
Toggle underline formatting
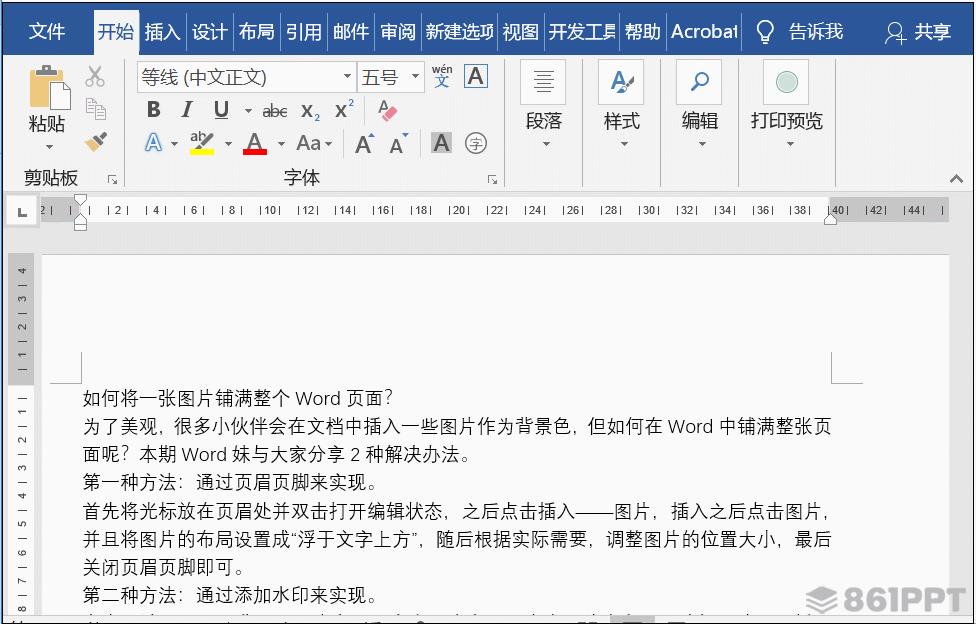click(221, 110)
